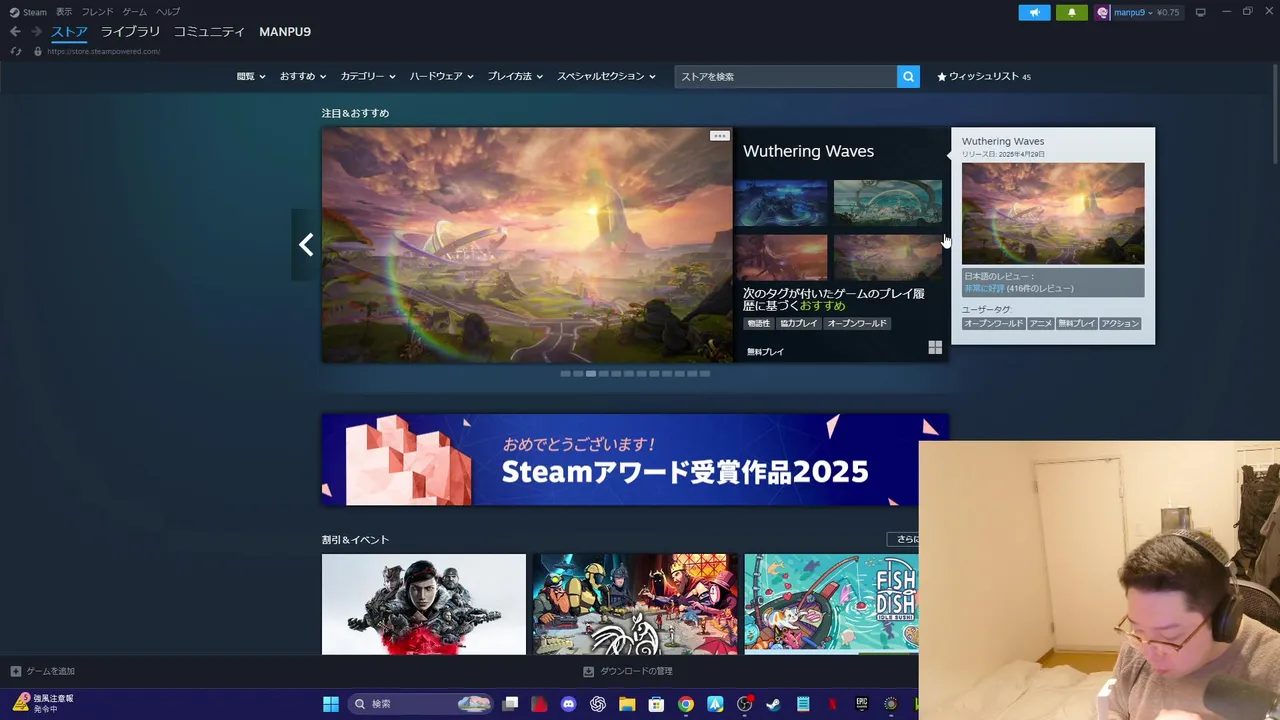Open ChatGPT from the taskbar

[598, 704]
